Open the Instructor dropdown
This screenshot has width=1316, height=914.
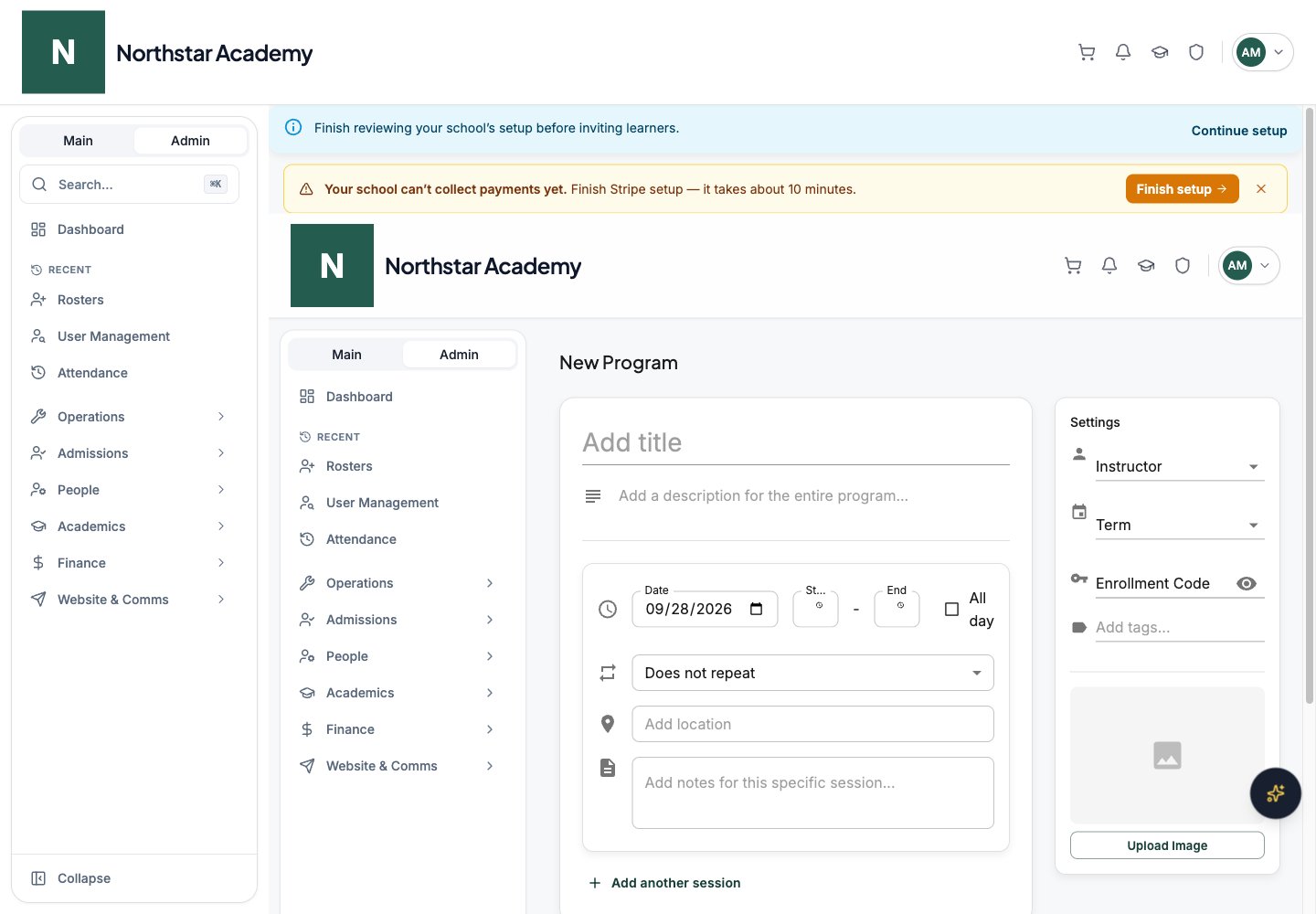pos(1180,466)
